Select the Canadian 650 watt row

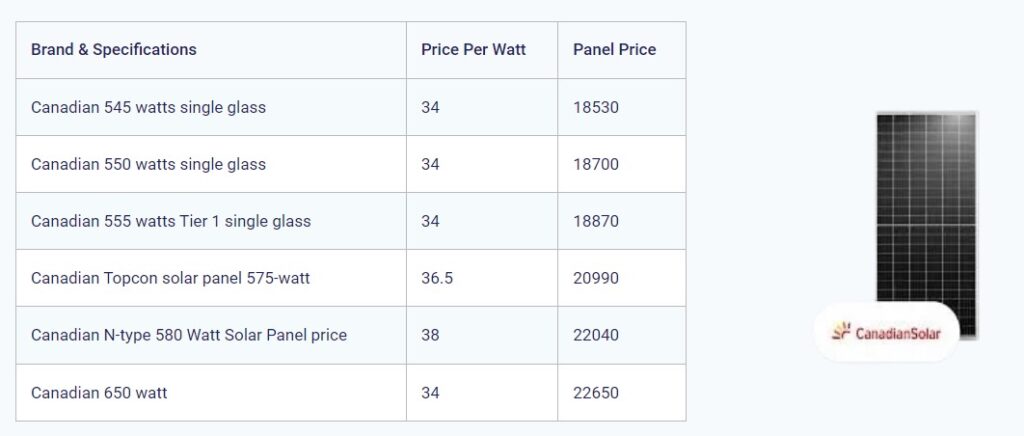click(x=351, y=393)
